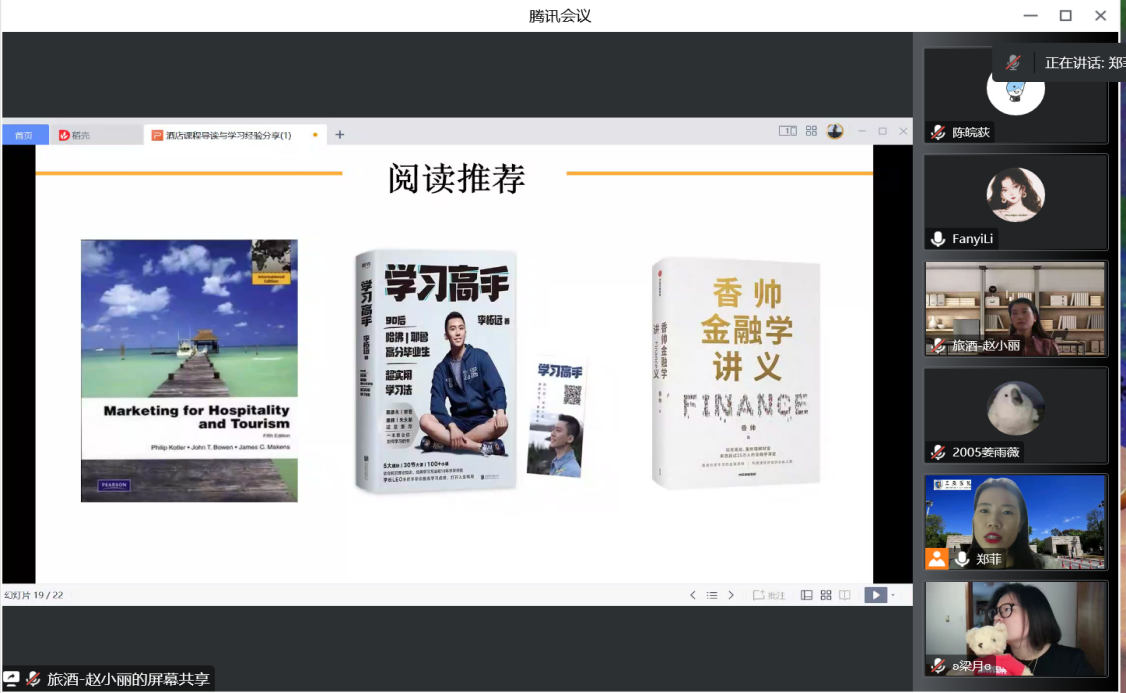Switch to reading view icon
The height and width of the screenshot is (693, 1126).
[845, 595]
